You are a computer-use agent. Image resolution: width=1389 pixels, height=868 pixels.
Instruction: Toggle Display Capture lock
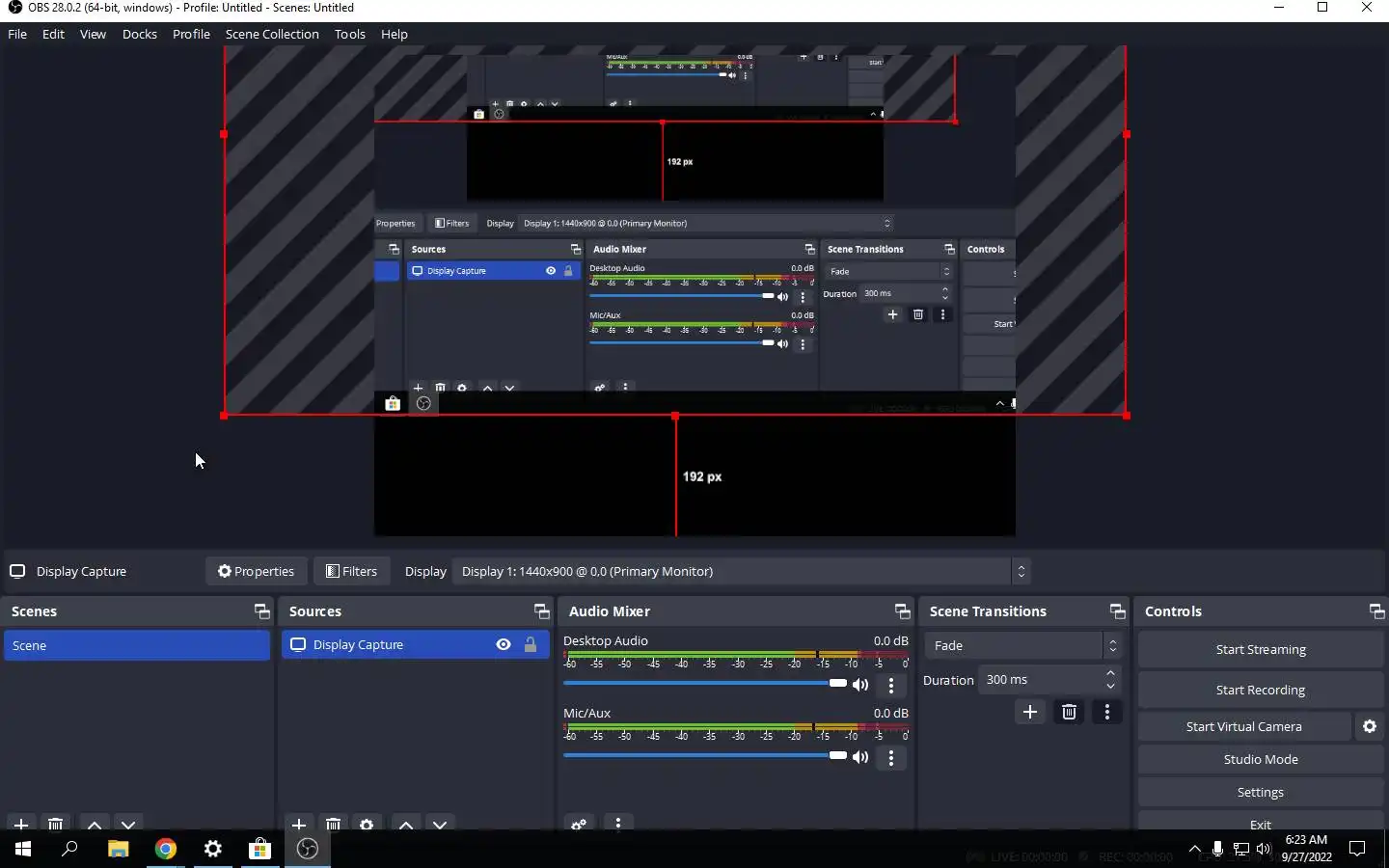pos(530,644)
